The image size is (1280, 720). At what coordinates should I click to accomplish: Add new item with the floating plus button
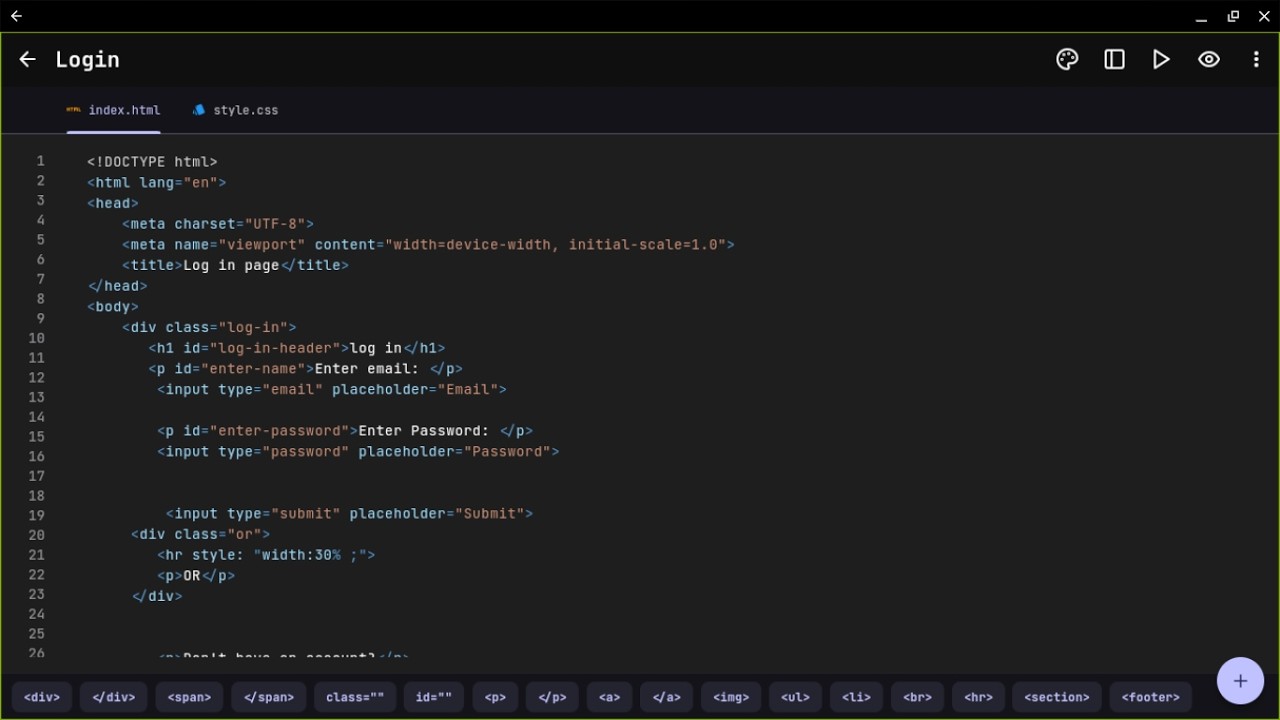pyautogui.click(x=1240, y=681)
